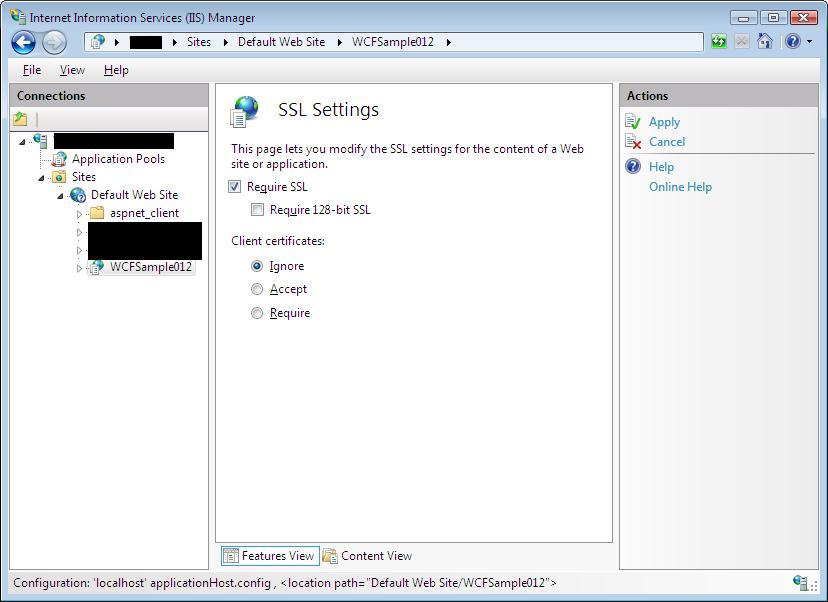Screen dimensions: 828x602
Task: Open help with the toolbar question mark icon
Action: coord(793,41)
